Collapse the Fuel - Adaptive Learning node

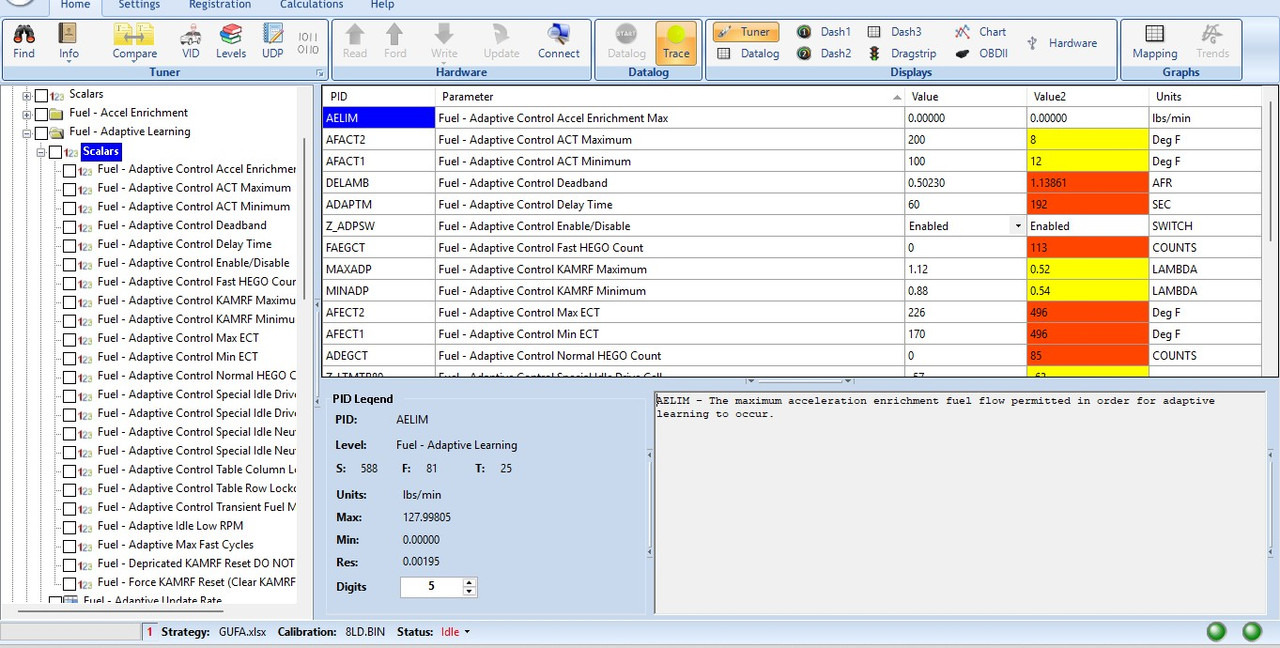[x=27, y=133]
